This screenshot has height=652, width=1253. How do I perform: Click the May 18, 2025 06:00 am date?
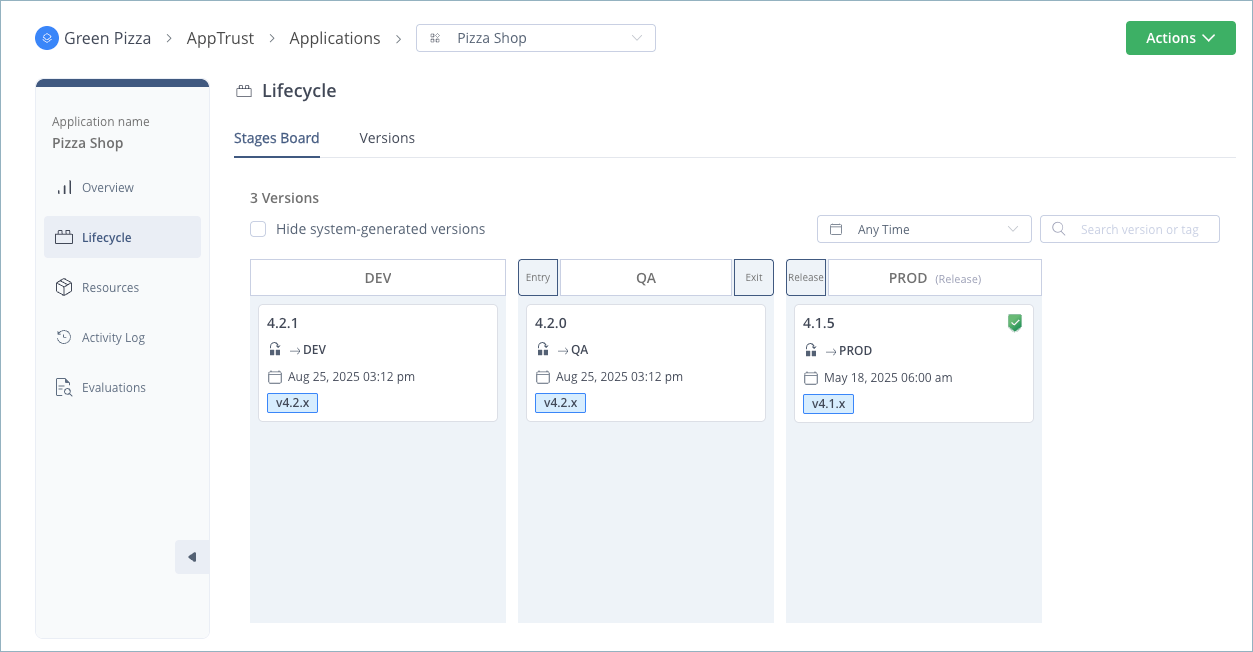point(888,377)
